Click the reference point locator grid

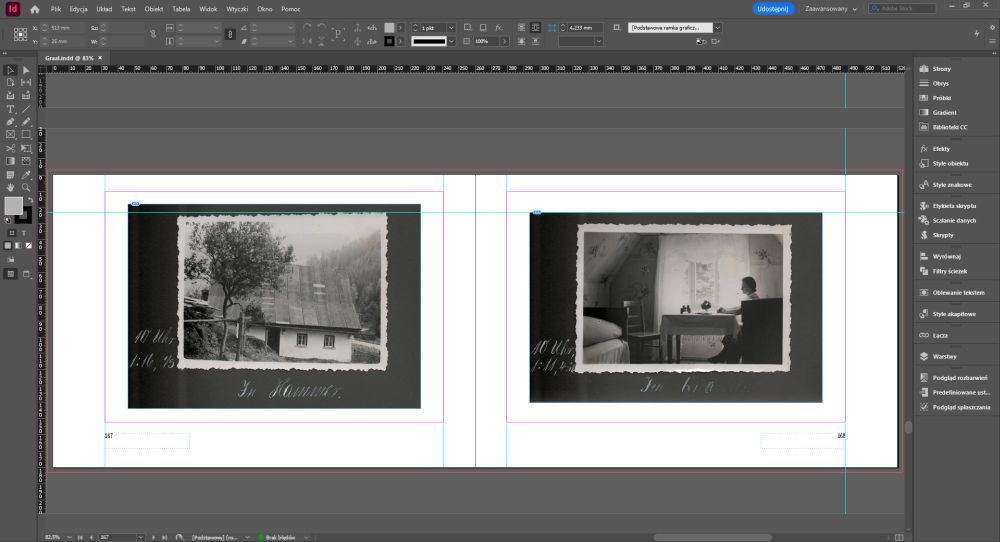point(20,34)
